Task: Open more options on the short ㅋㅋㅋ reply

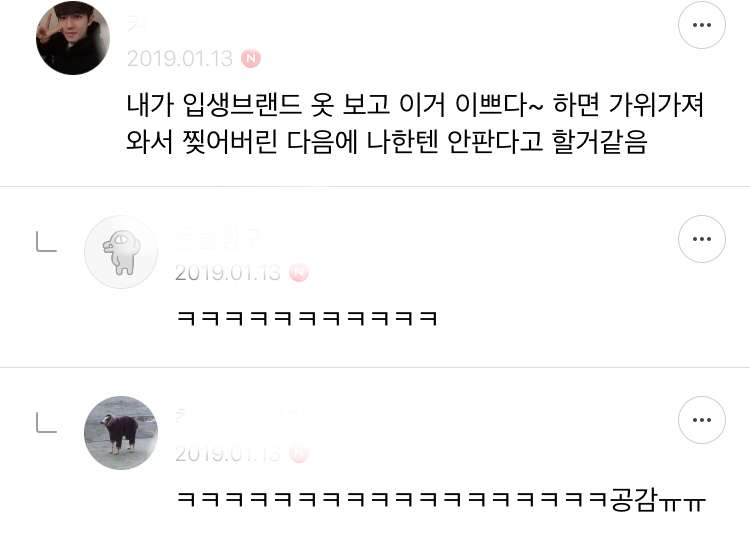Action: [x=702, y=239]
